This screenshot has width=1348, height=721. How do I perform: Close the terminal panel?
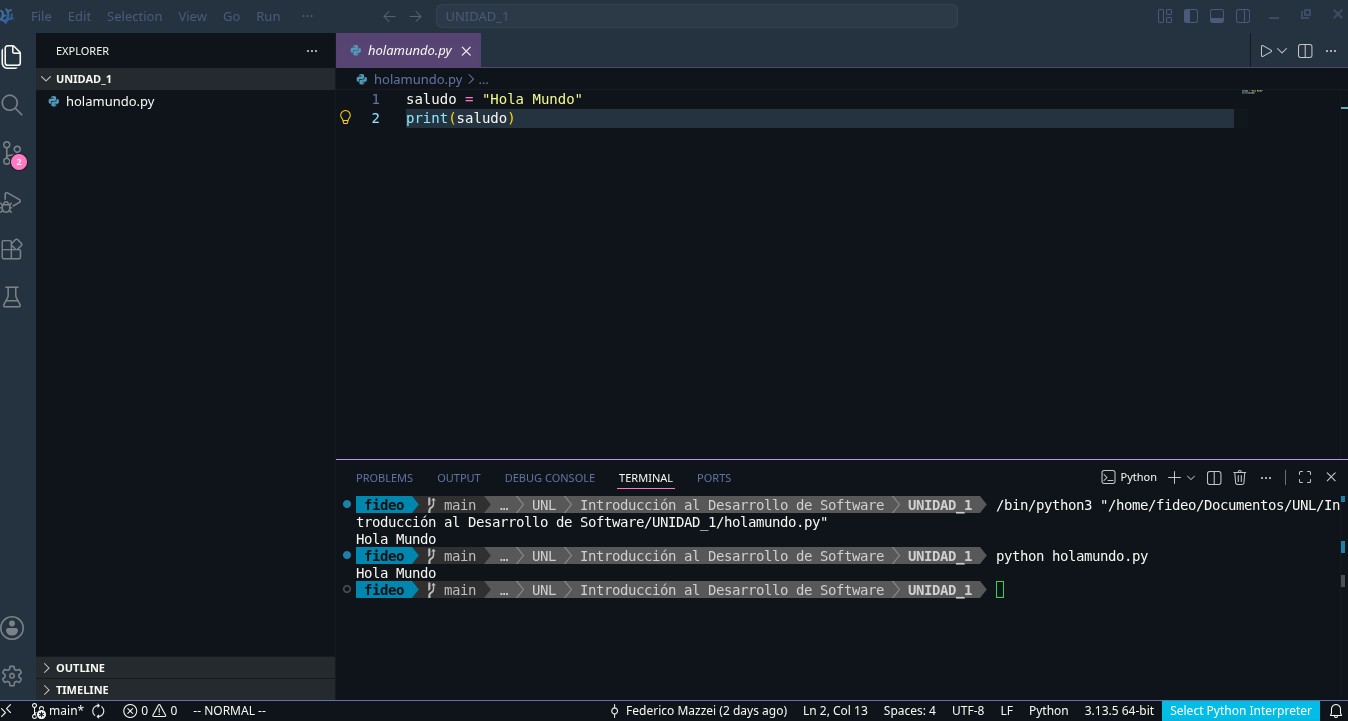pyautogui.click(x=1331, y=477)
